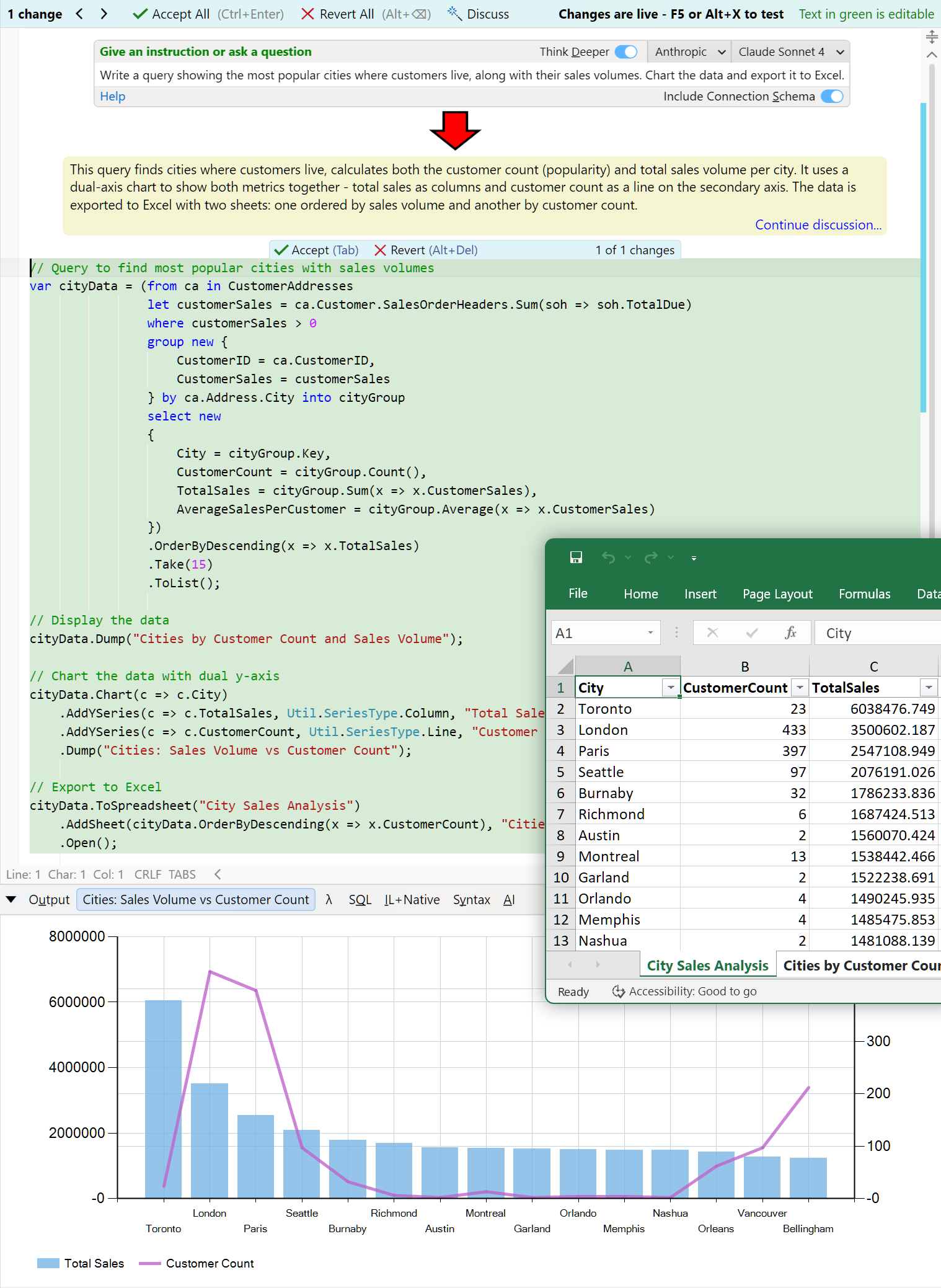Image resolution: width=941 pixels, height=1288 pixels.
Task: Click the Discuss wand icon
Action: tap(455, 14)
